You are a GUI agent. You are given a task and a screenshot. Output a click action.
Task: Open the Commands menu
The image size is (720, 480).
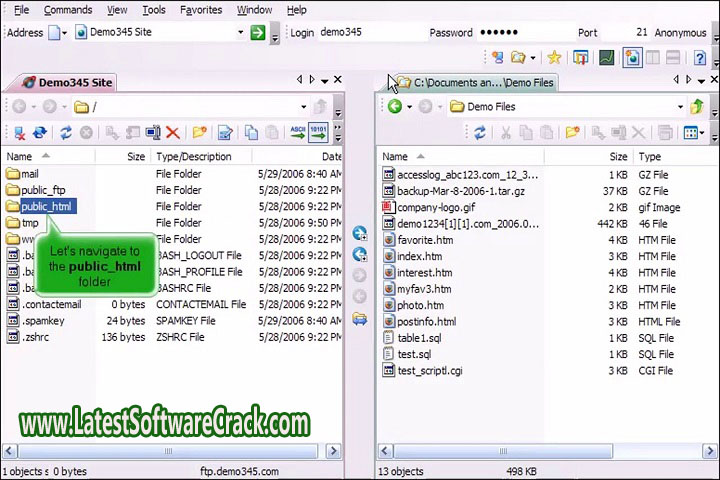(67, 10)
